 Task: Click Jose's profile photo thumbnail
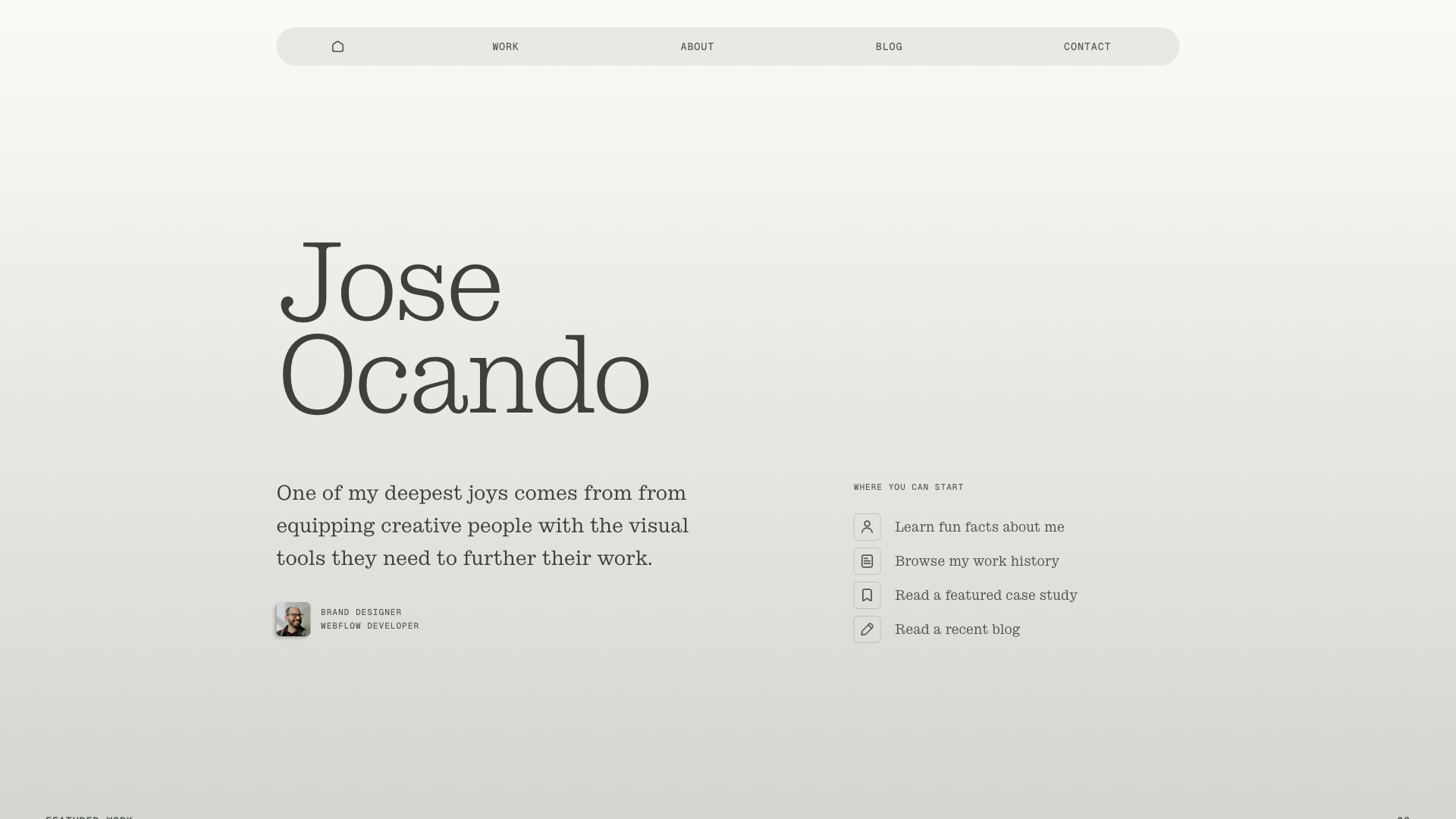click(293, 620)
